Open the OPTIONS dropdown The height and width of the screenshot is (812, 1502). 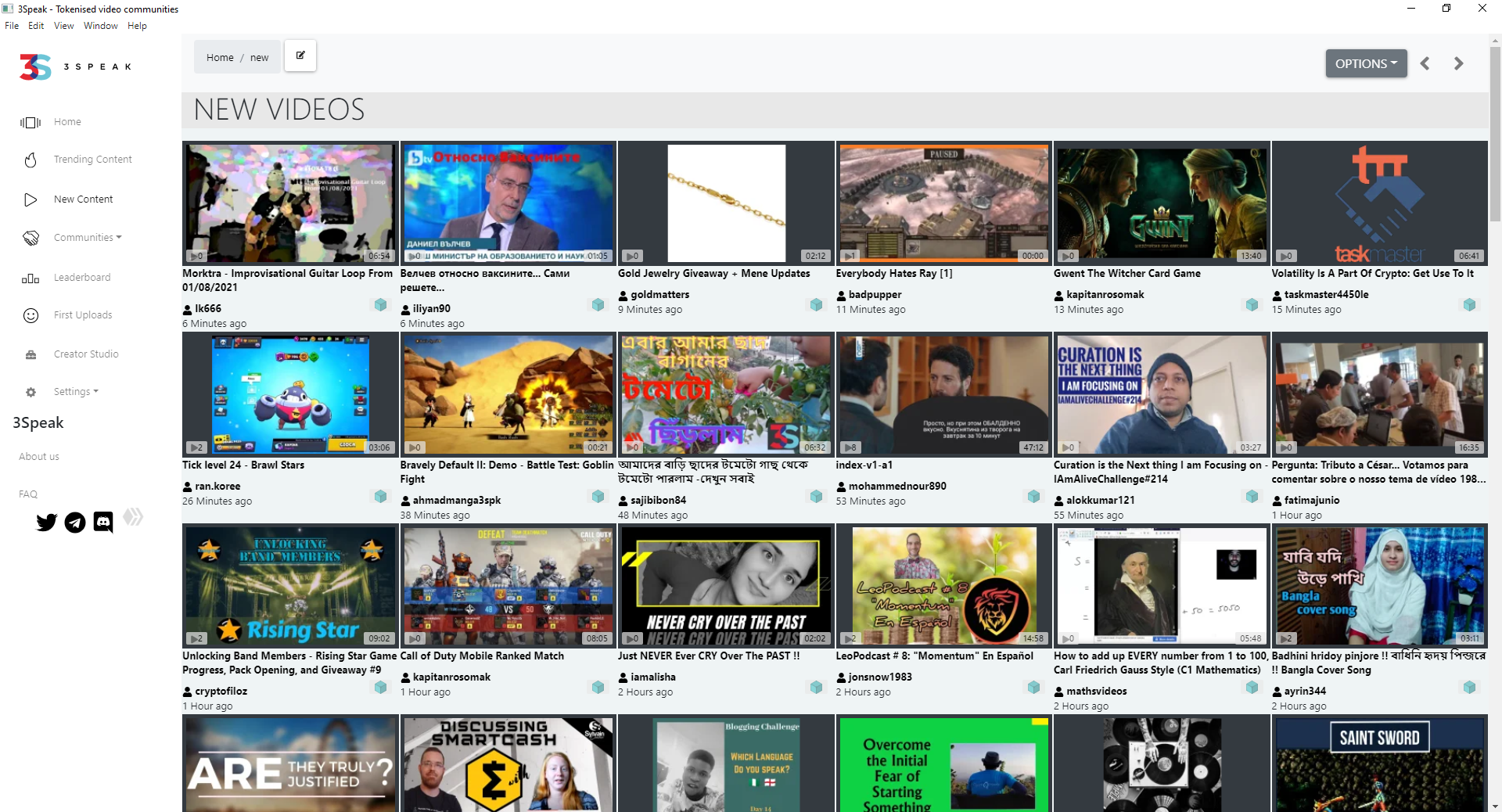1366,63
